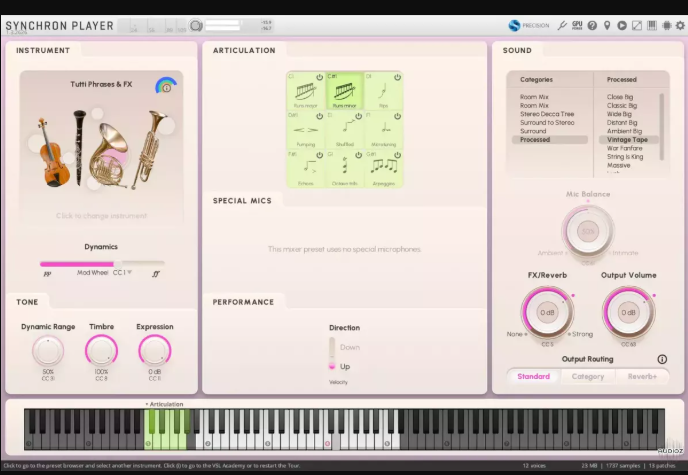Screen dimensions: 688x475
Task: Toggle power button on Microtuning cell
Action: point(397,116)
